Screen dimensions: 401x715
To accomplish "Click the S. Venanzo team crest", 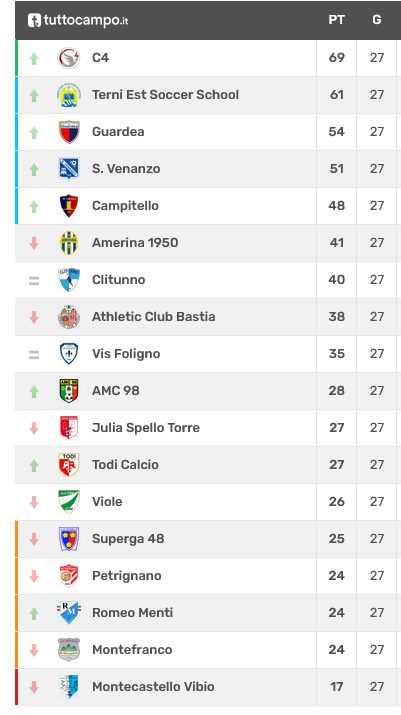I will [69, 169].
